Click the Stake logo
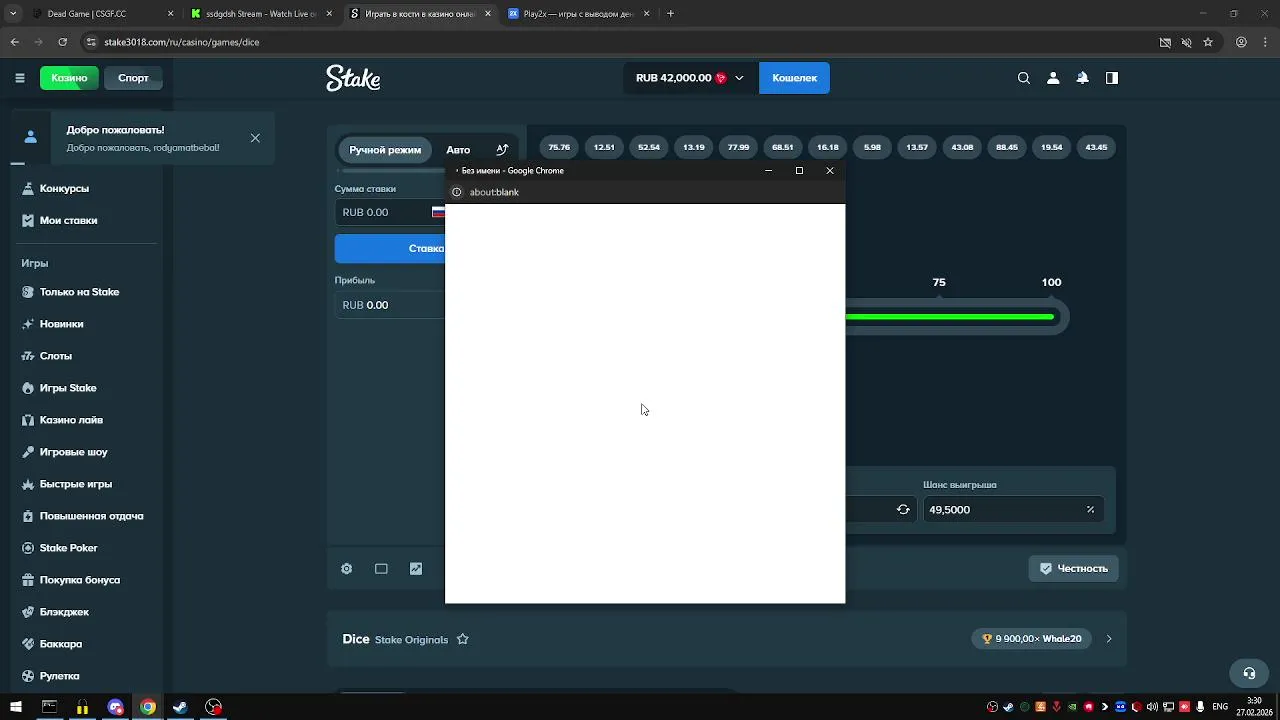This screenshot has width=1280, height=720. coord(353,78)
